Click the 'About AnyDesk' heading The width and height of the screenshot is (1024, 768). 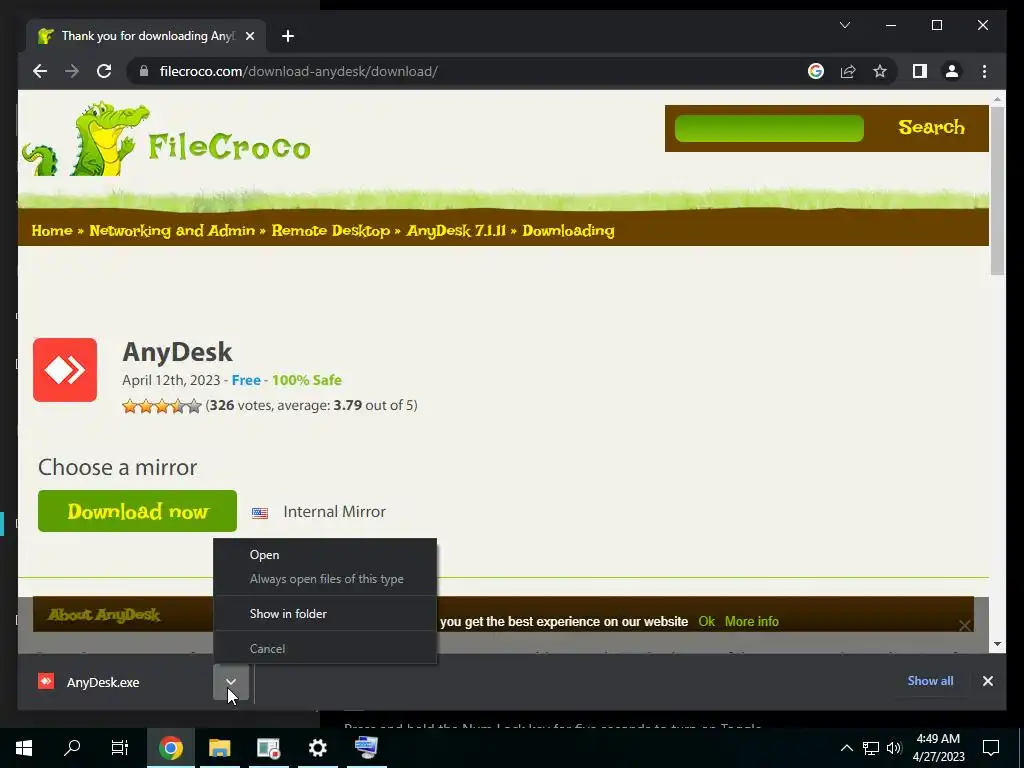click(x=104, y=615)
